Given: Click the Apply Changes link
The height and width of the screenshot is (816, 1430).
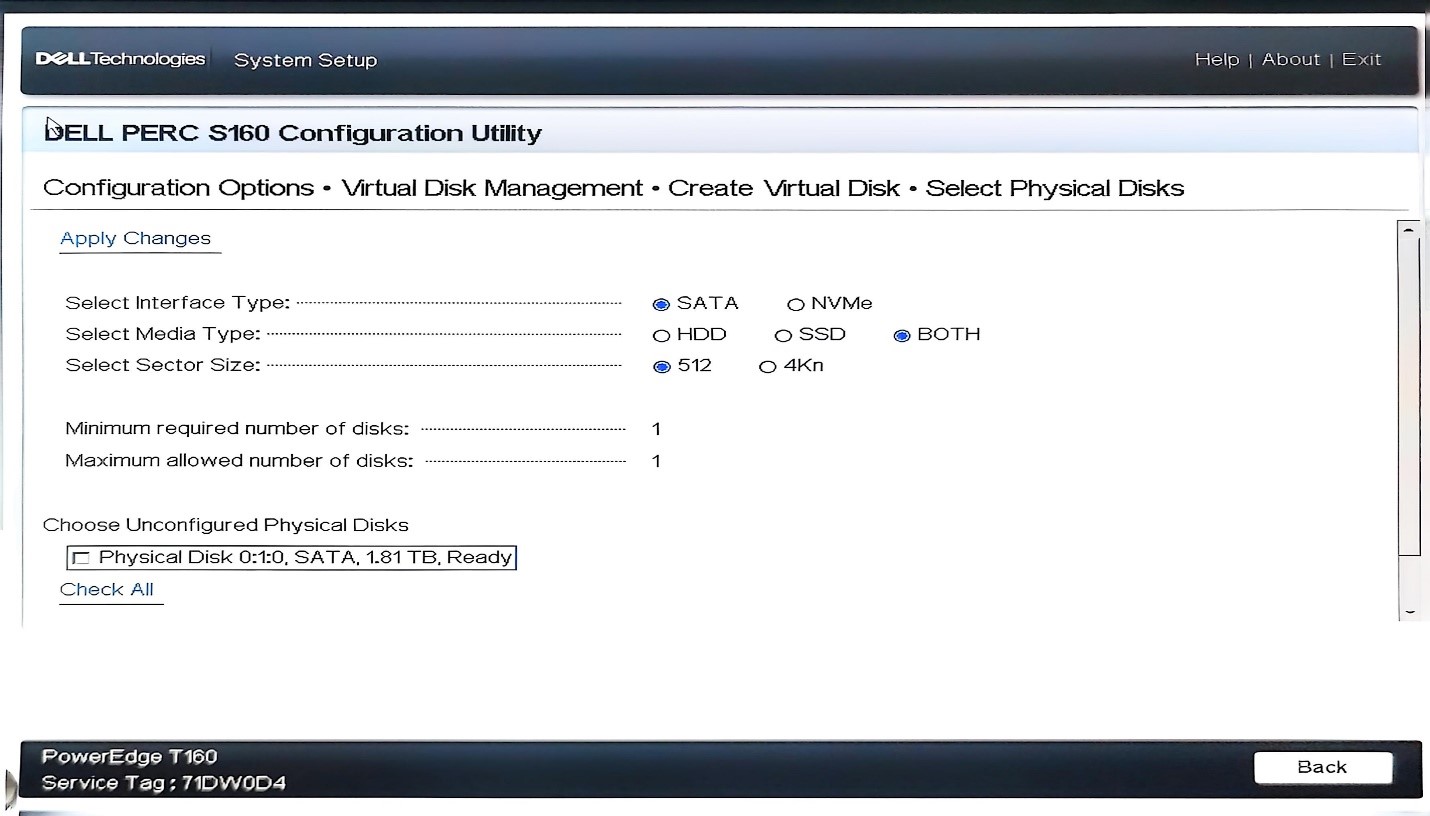Looking at the screenshot, I should [136, 238].
